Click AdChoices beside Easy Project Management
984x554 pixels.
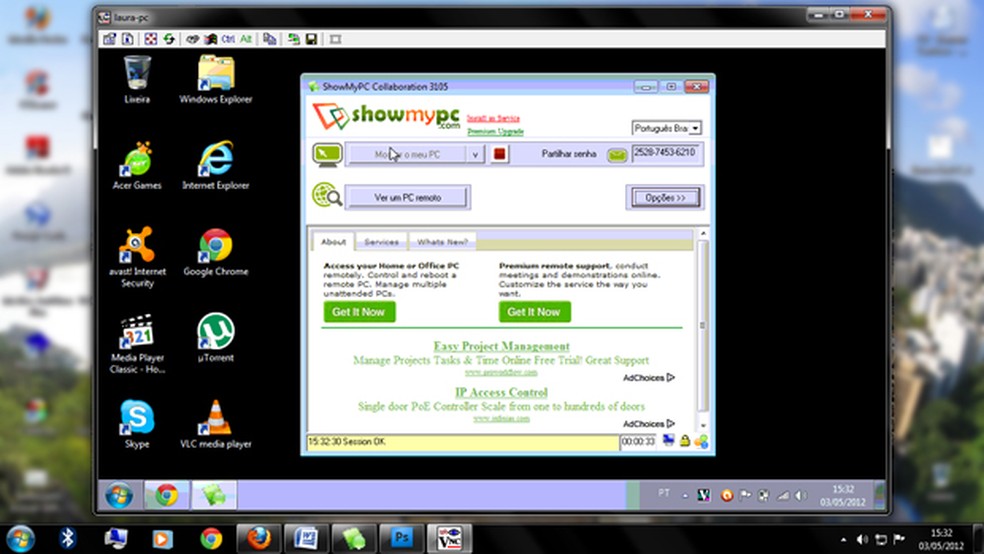pos(649,378)
